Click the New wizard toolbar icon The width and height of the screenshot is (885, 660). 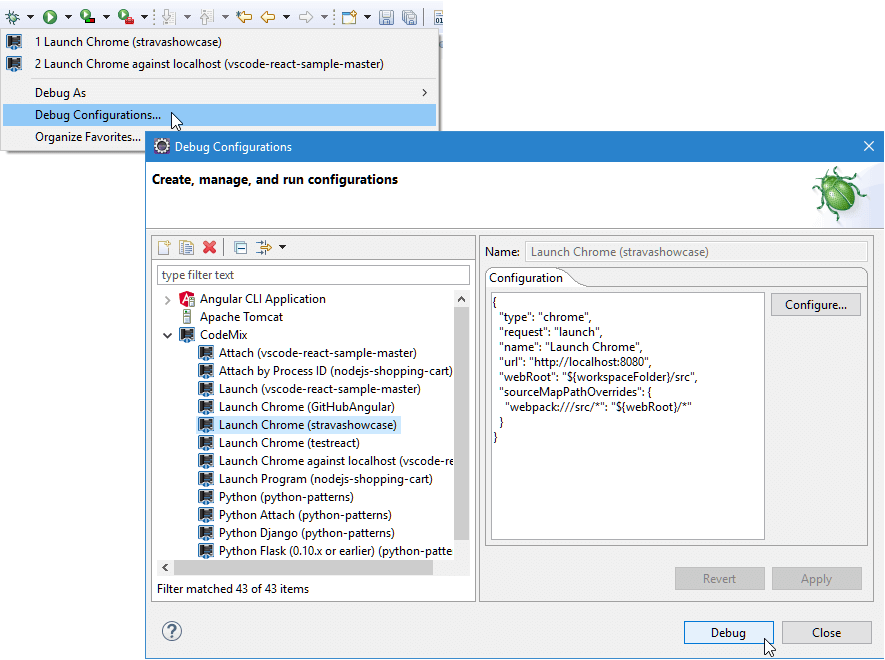point(349,18)
